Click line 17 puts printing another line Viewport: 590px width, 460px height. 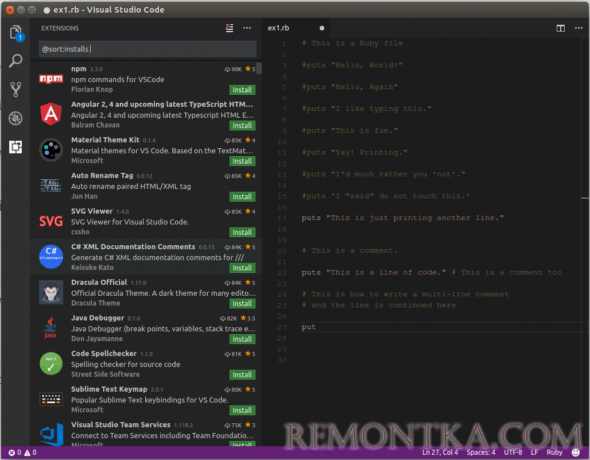point(402,218)
